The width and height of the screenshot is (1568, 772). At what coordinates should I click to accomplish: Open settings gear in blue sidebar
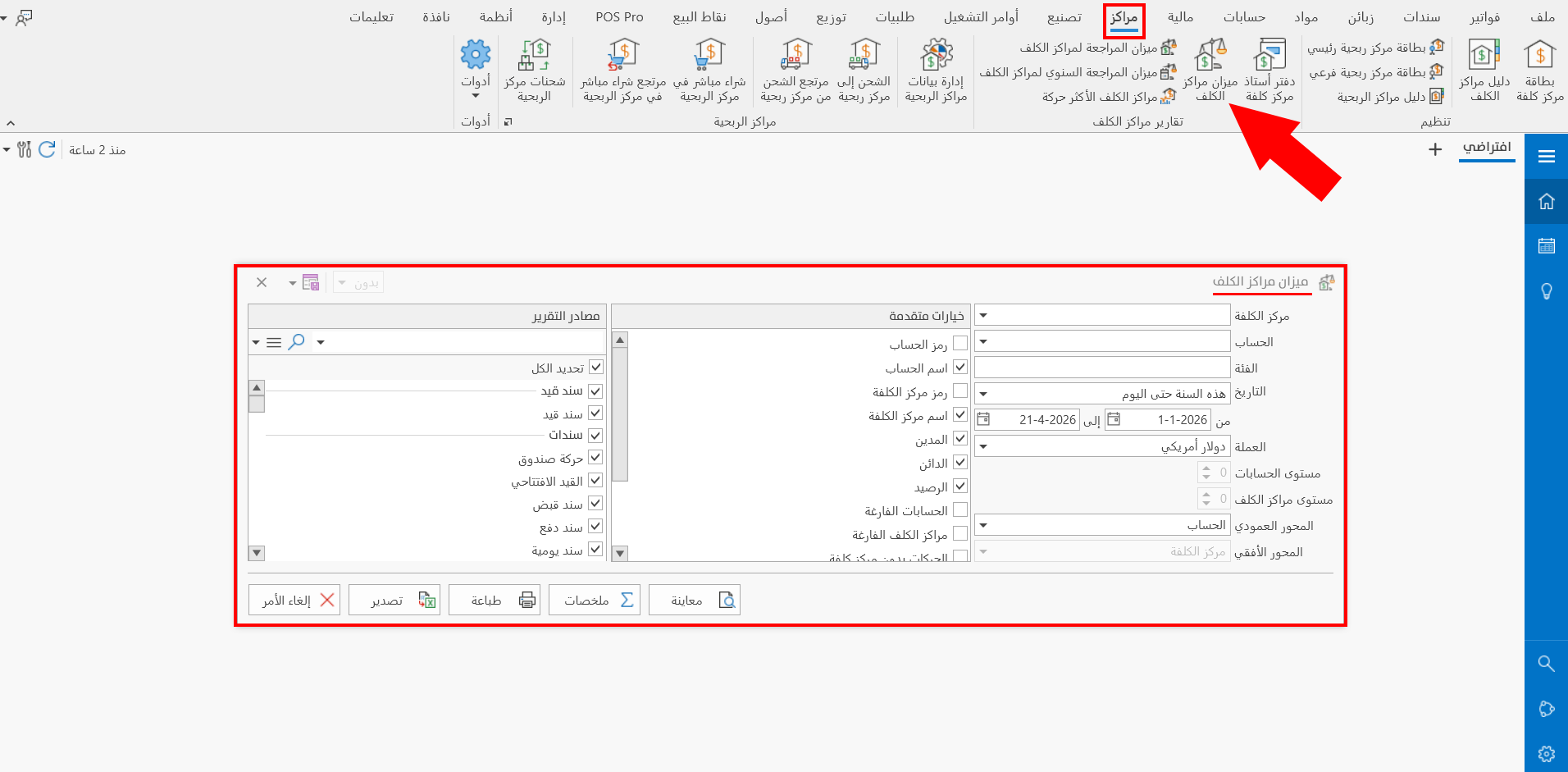[1547, 753]
